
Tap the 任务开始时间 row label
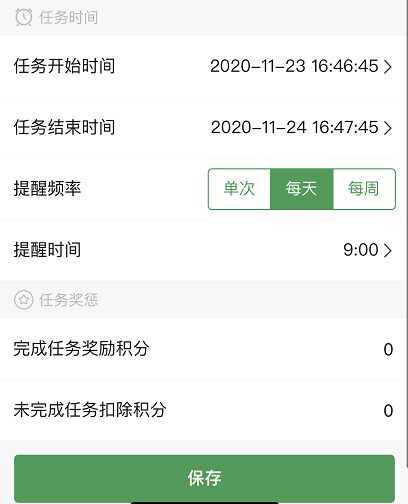pyautogui.click(x=64, y=66)
